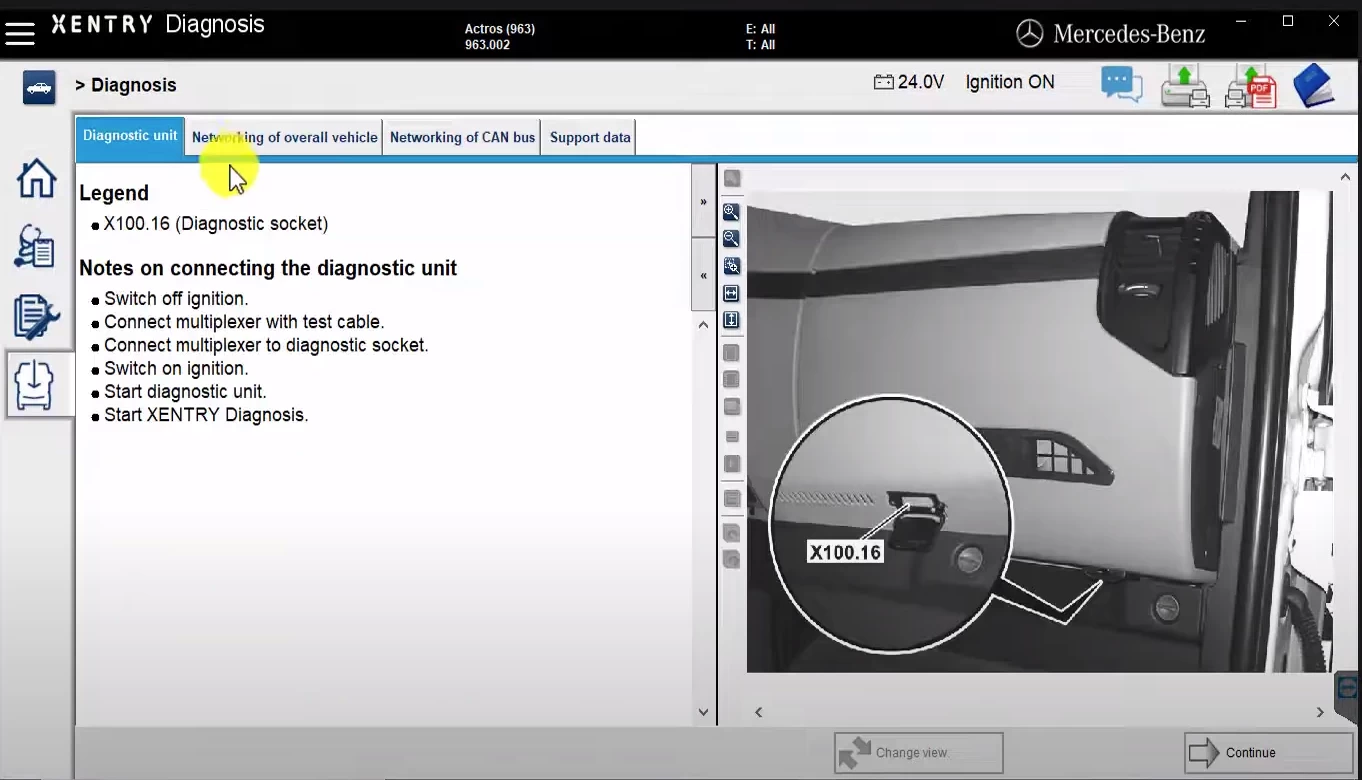Click the XENTRY Diagnosis title
This screenshot has height=780, width=1362.
(x=158, y=24)
